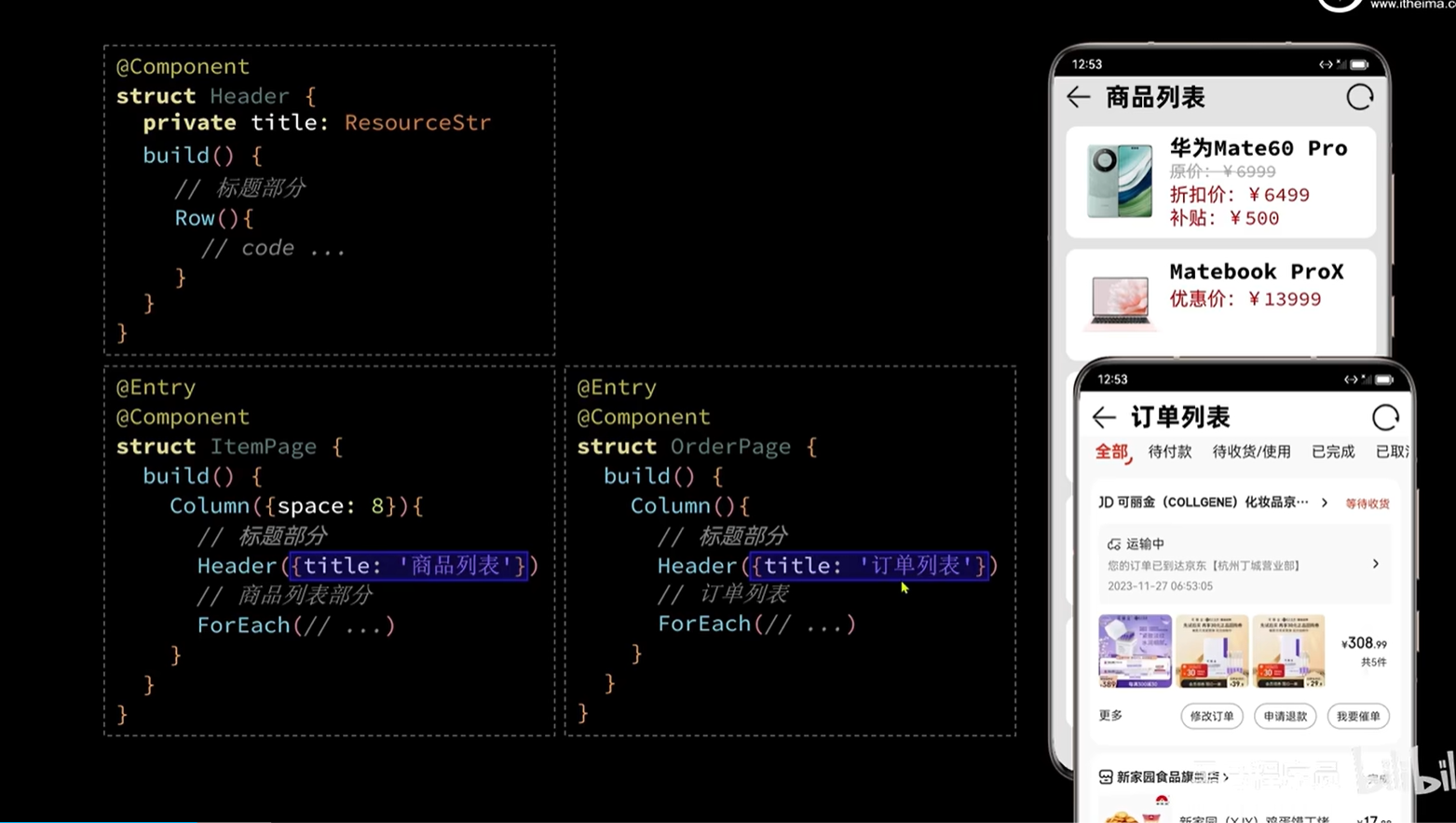The image size is (1456, 823).
Task: Expand the 可丽金 COLLGENE store chevron
Action: coord(1325,502)
